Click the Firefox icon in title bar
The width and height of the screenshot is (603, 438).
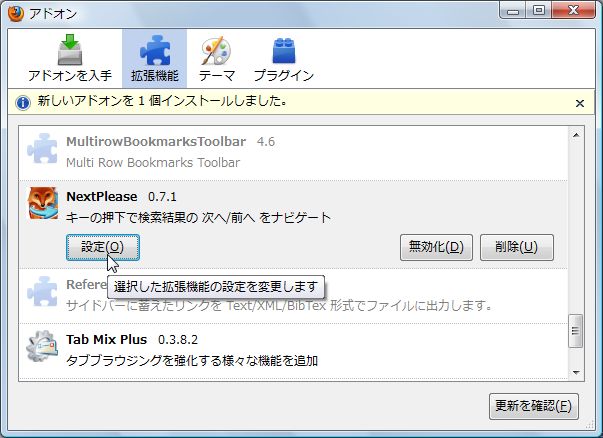[16, 13]
